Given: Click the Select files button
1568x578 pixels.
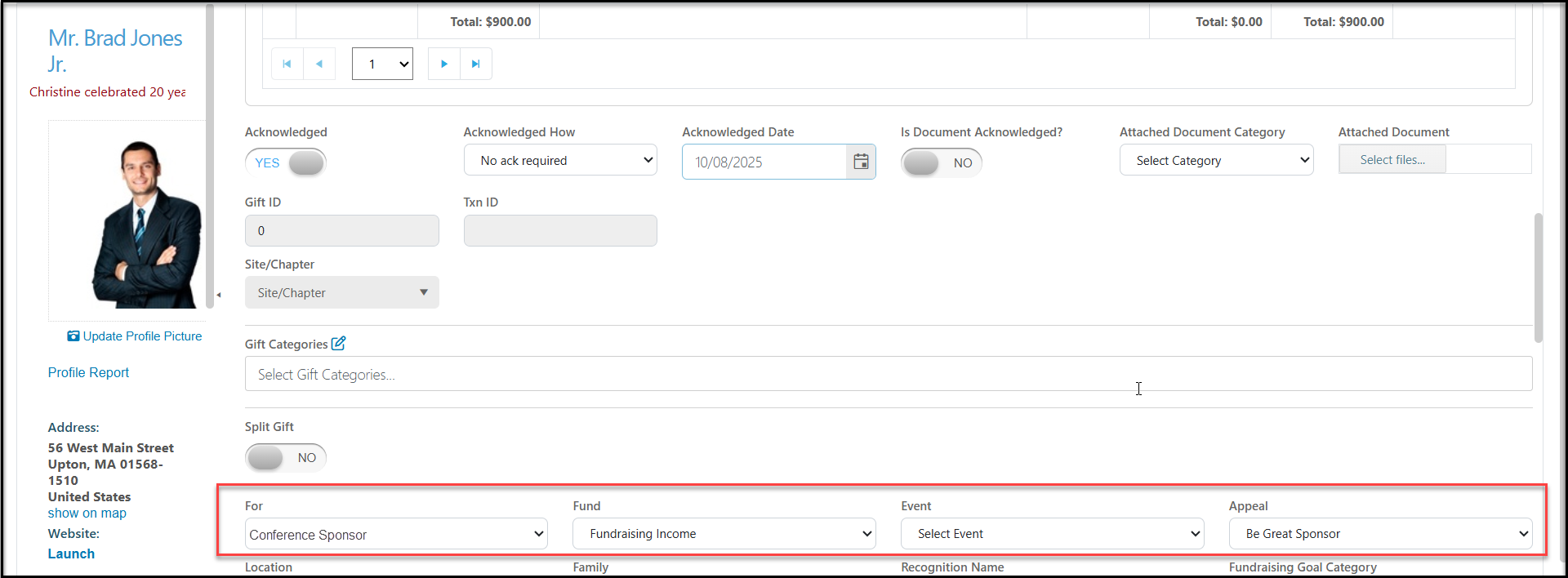Looking at the screenshot, I should point(1392,159).
